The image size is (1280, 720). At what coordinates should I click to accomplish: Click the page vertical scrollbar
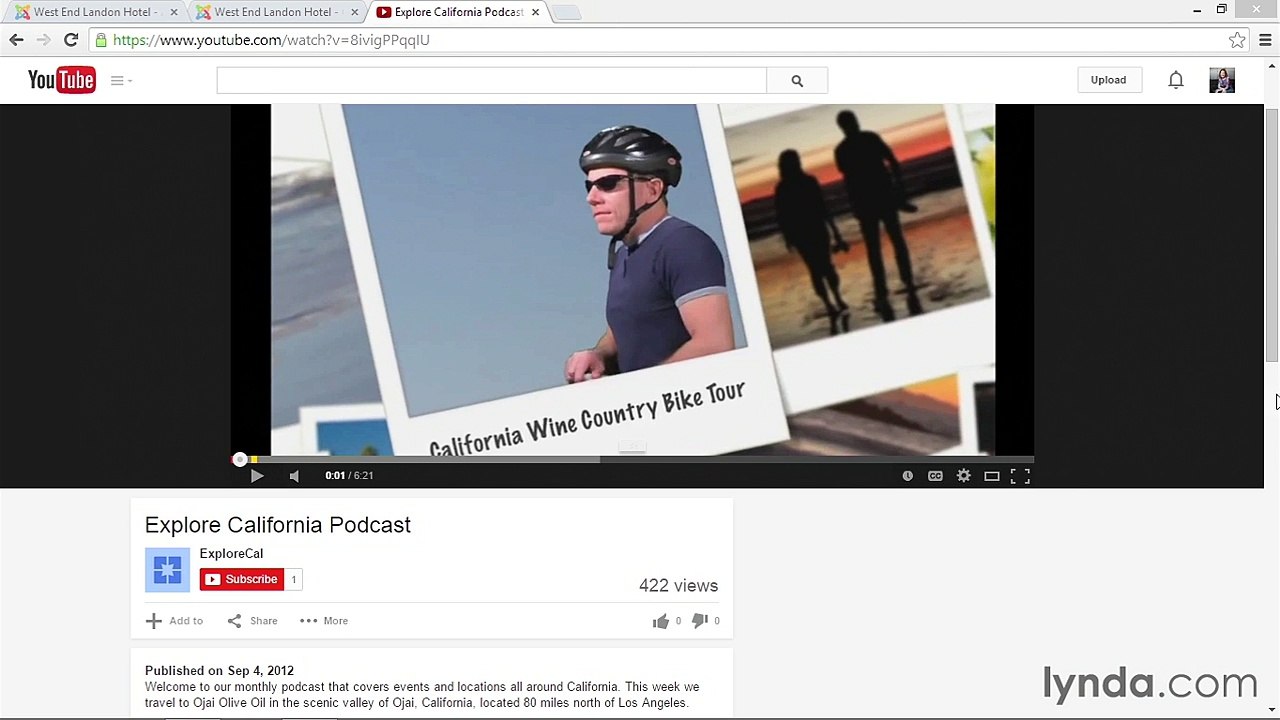point(1272,234)
